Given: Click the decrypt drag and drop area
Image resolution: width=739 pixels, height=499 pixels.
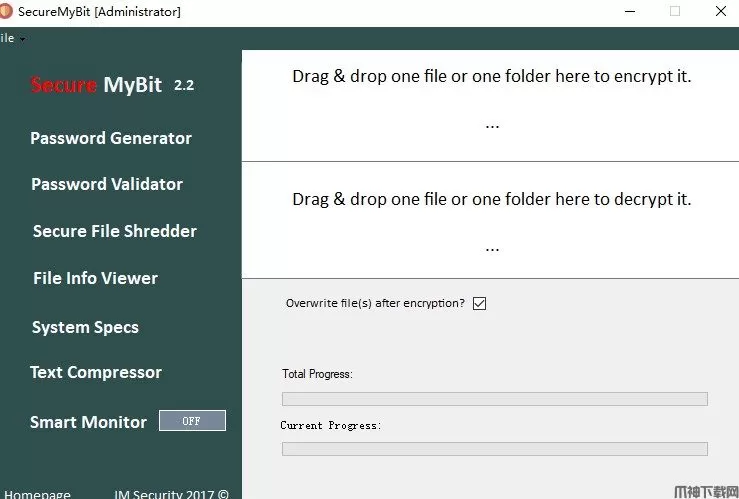Looking at the screenshot, I should [491, 220].
